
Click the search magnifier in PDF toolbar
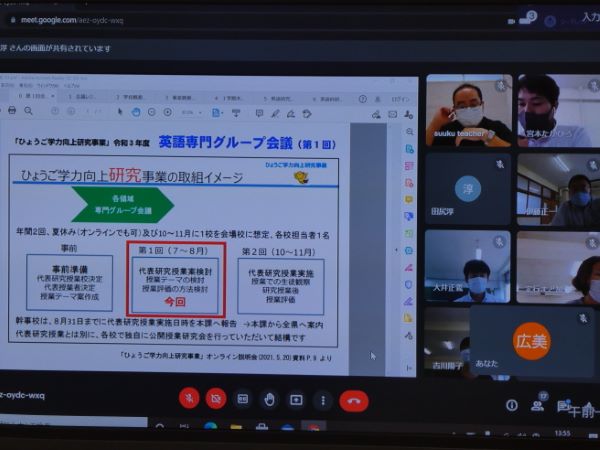click(29, 111)
